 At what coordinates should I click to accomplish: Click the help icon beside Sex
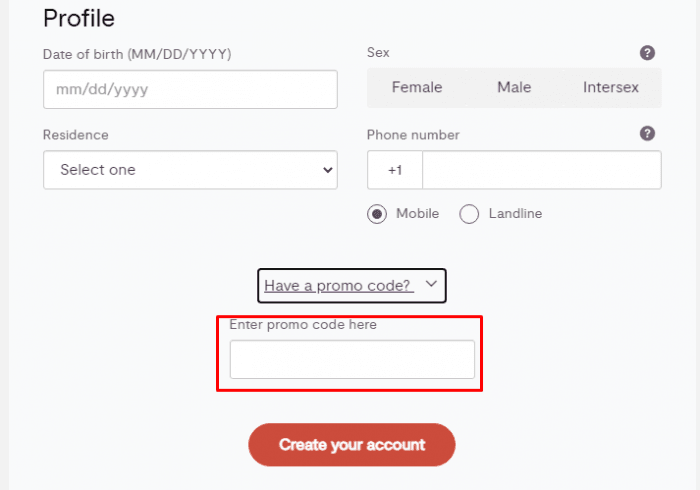pos(647,53)
